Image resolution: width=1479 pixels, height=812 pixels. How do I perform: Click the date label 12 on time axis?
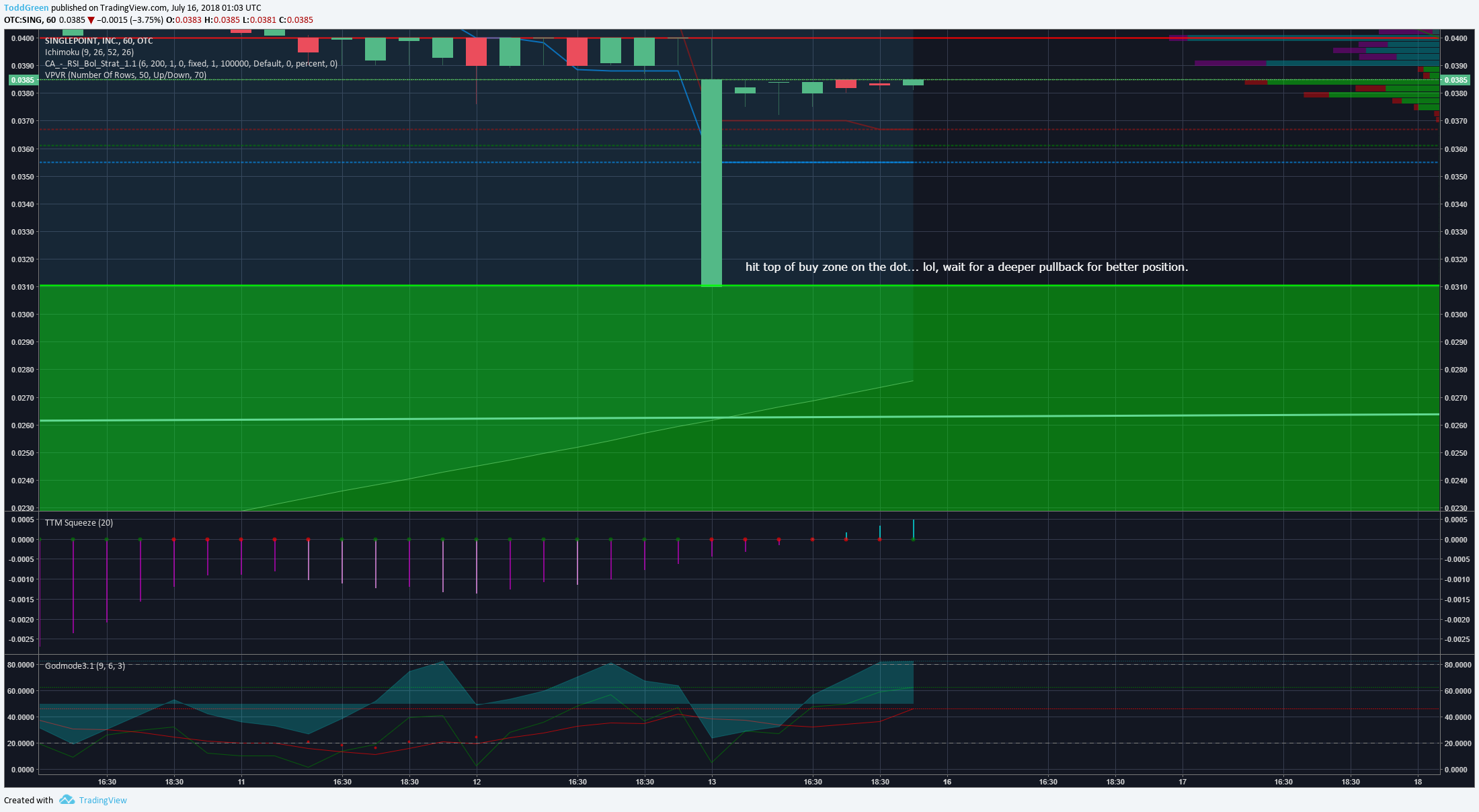(477, 782)
